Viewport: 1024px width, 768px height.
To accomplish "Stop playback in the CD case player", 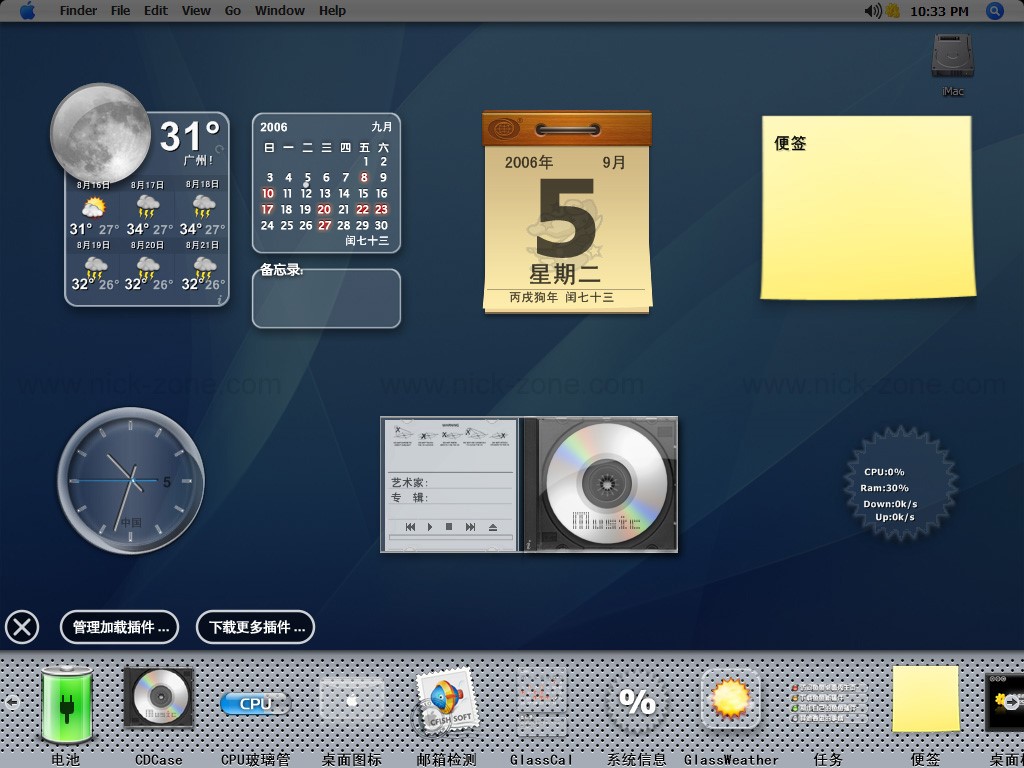I will click(449, 527).
